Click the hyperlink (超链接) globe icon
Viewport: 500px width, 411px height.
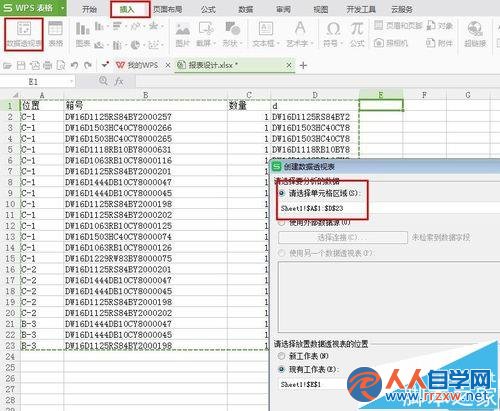(x=475, y=34)
